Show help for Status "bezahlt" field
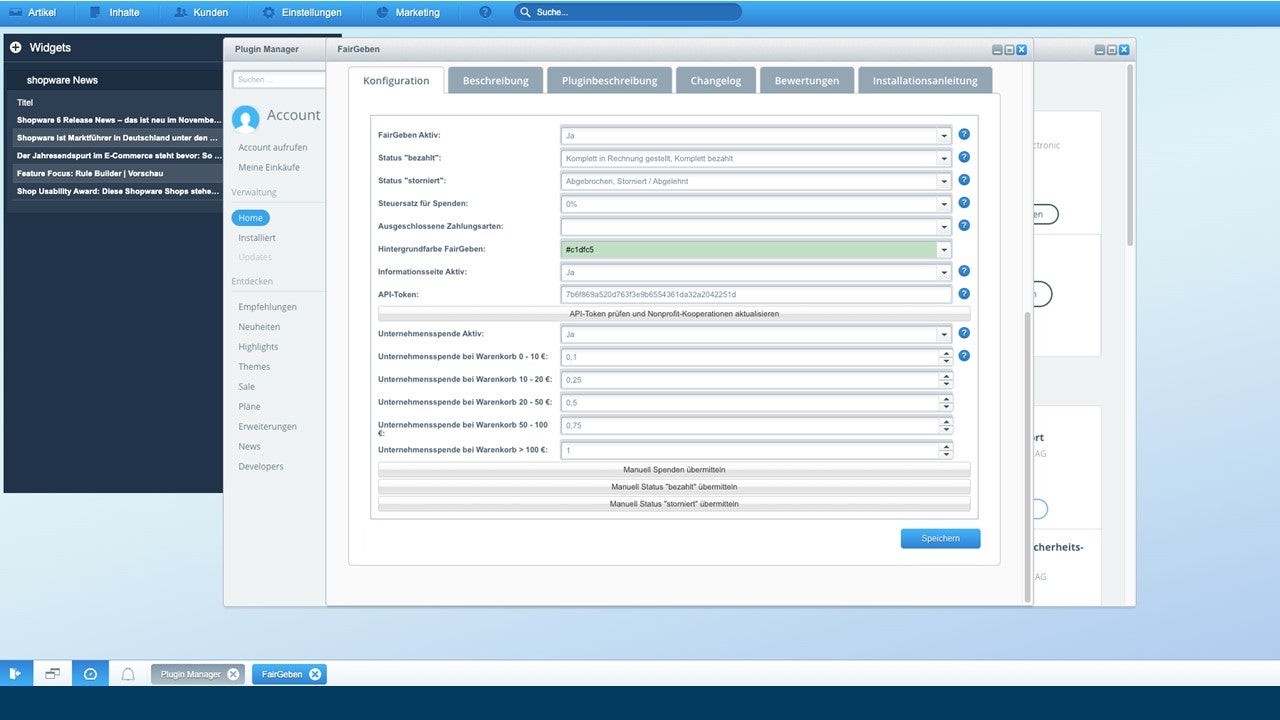The image size is (1280, 720). point(964,157)
